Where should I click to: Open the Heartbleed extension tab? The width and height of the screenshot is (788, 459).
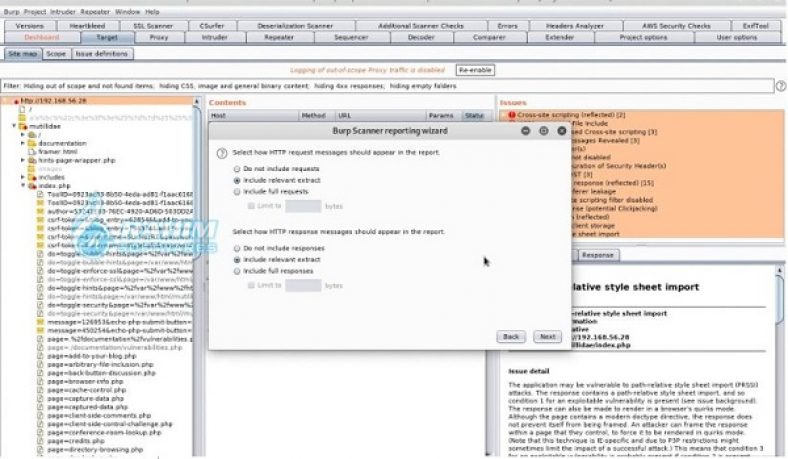pyautogui.click(x=87, y=26)
